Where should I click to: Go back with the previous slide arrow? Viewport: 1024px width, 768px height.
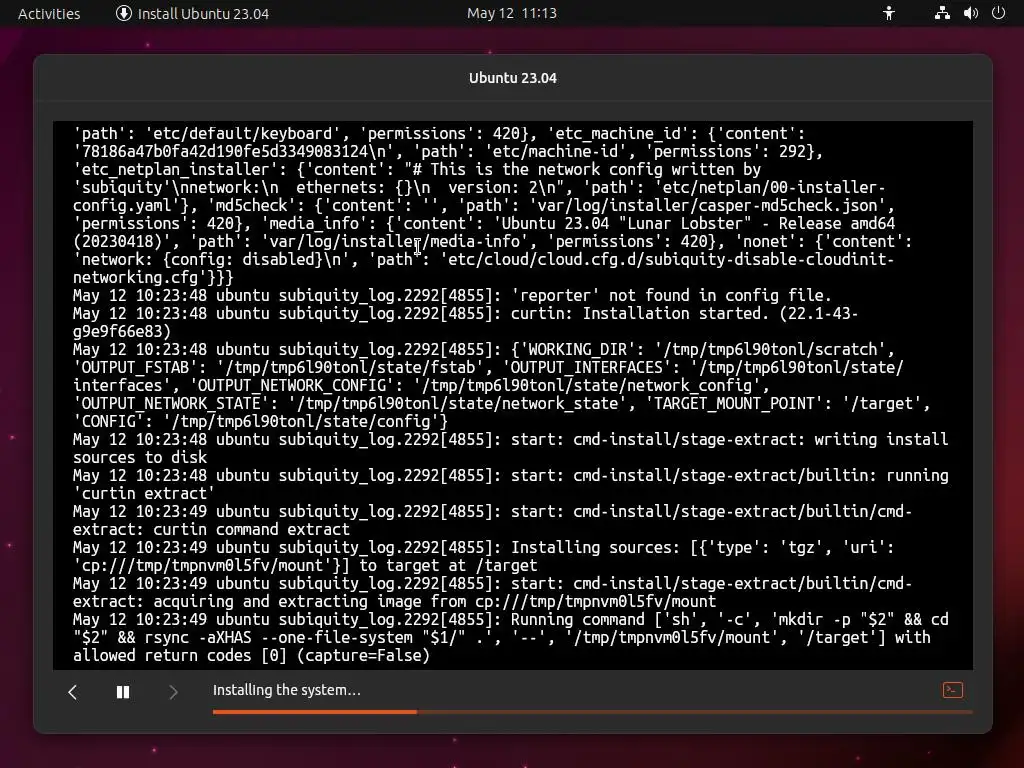[72, 692]
